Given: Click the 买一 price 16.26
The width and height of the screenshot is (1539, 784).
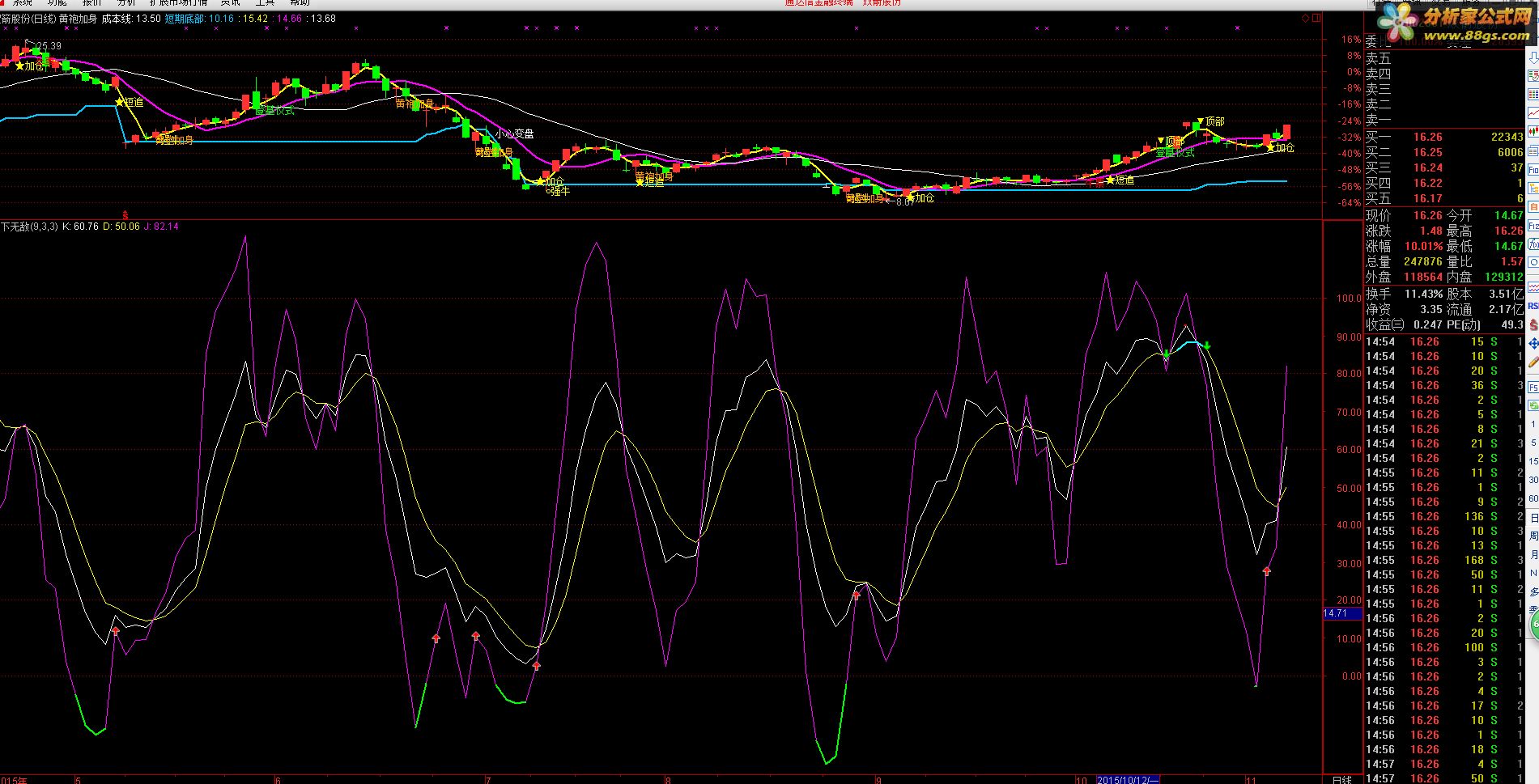Looking at the screenshot, I should pyautogui.click(x=1428, y=137).
